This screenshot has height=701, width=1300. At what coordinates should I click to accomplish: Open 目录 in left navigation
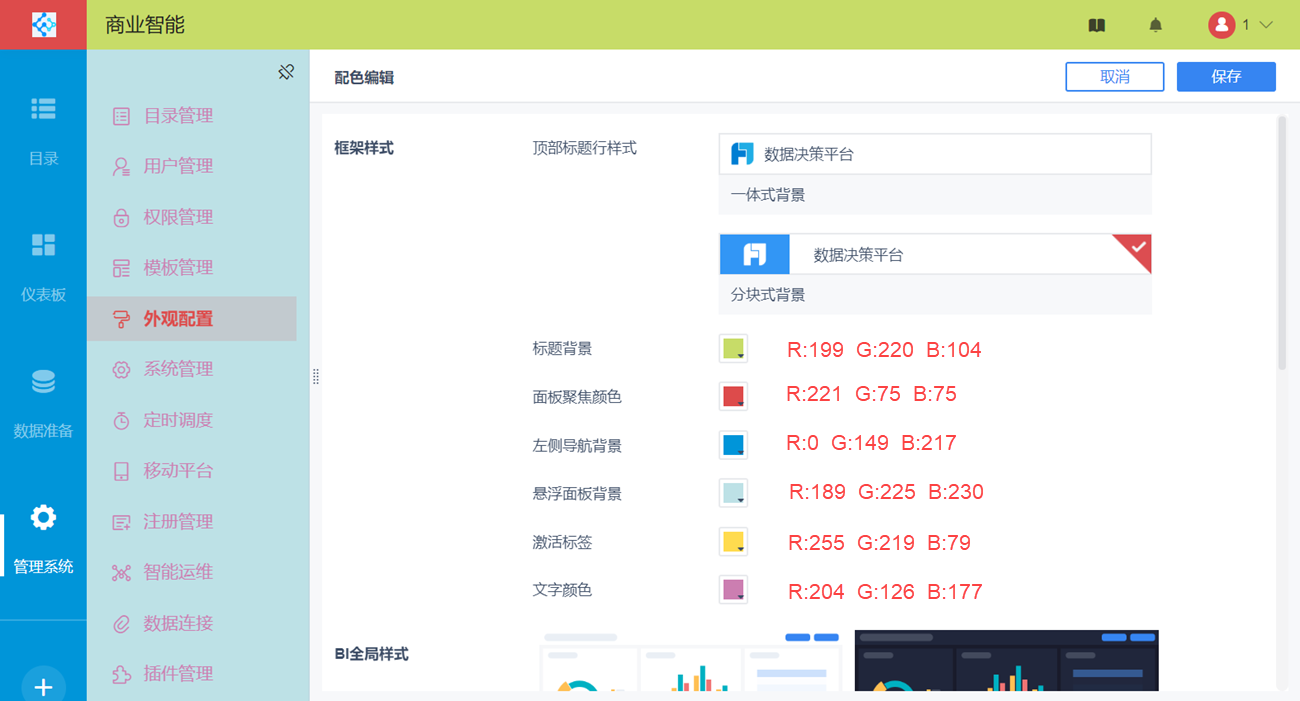point(43,129)
